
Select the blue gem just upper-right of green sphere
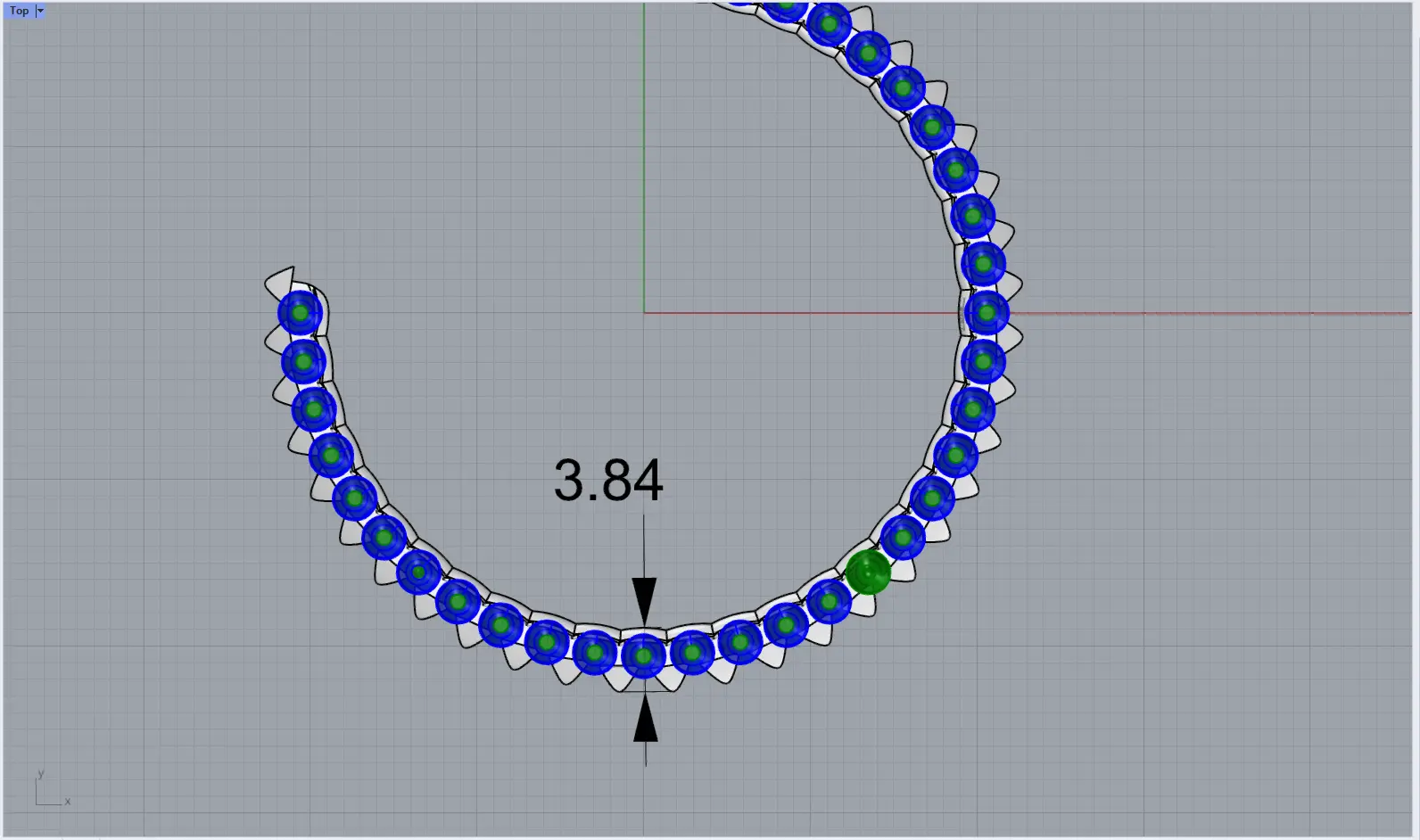(903, 538)
